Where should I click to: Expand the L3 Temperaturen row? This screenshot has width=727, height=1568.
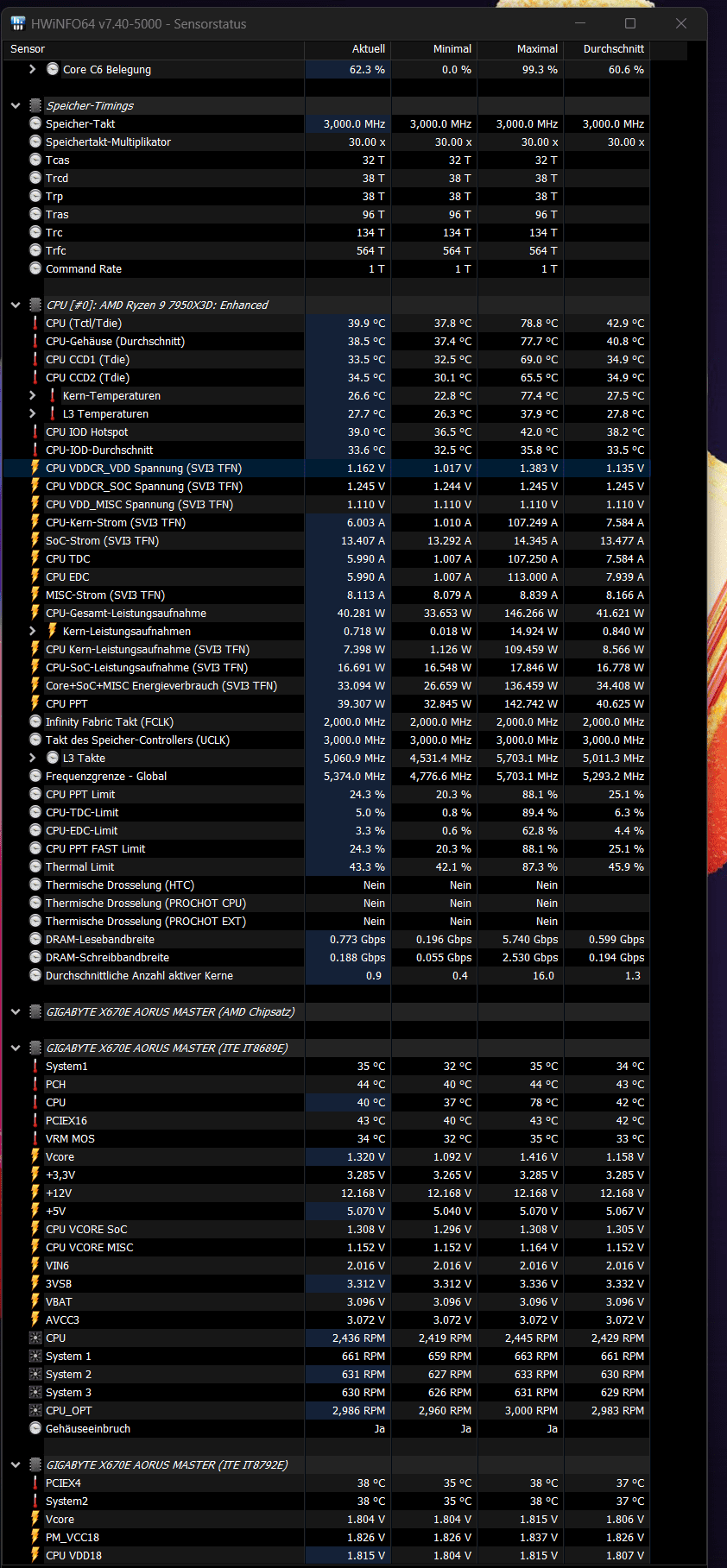coord(33,413)
